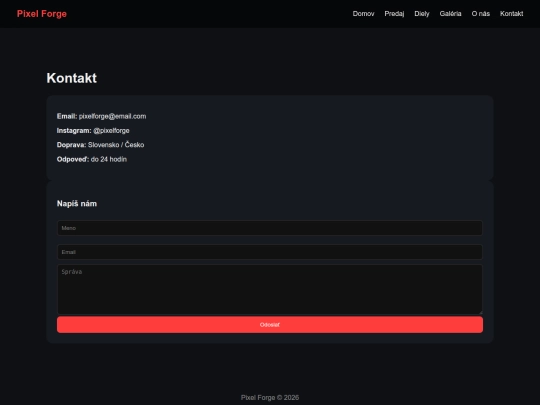Click the 'do 24 hodín' response time

pos(109,159)
